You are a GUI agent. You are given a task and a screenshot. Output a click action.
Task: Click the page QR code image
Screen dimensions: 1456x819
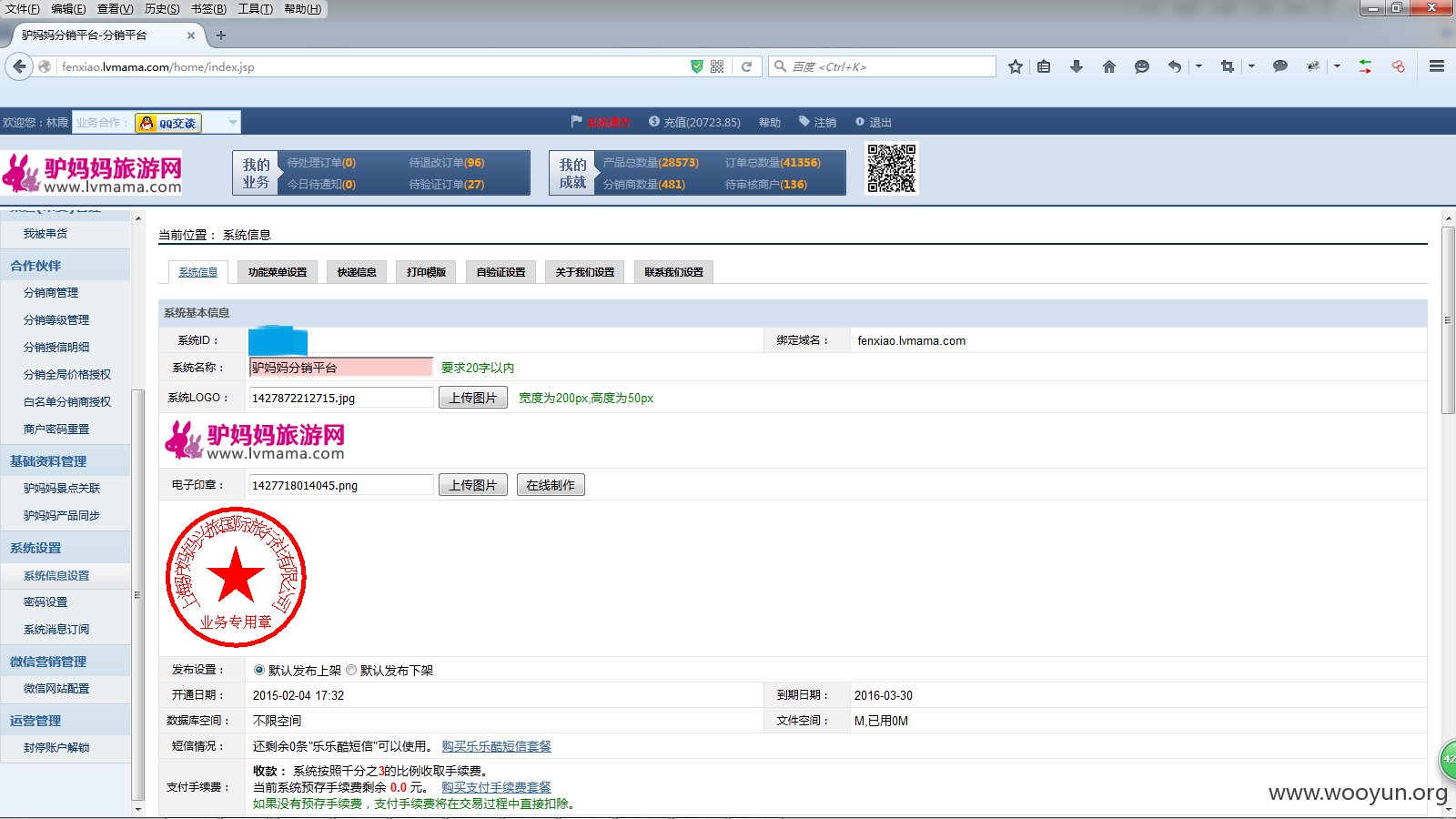[892, 168]
